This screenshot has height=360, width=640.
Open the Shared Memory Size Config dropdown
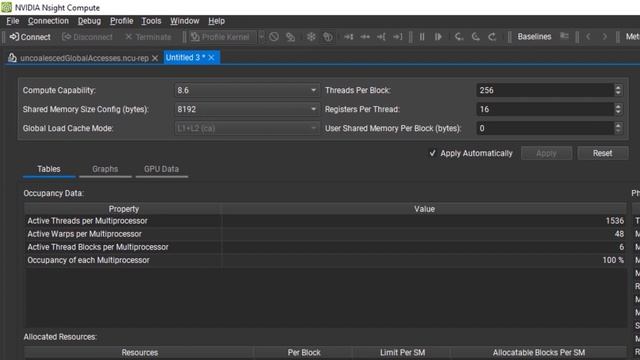point(247,109)
